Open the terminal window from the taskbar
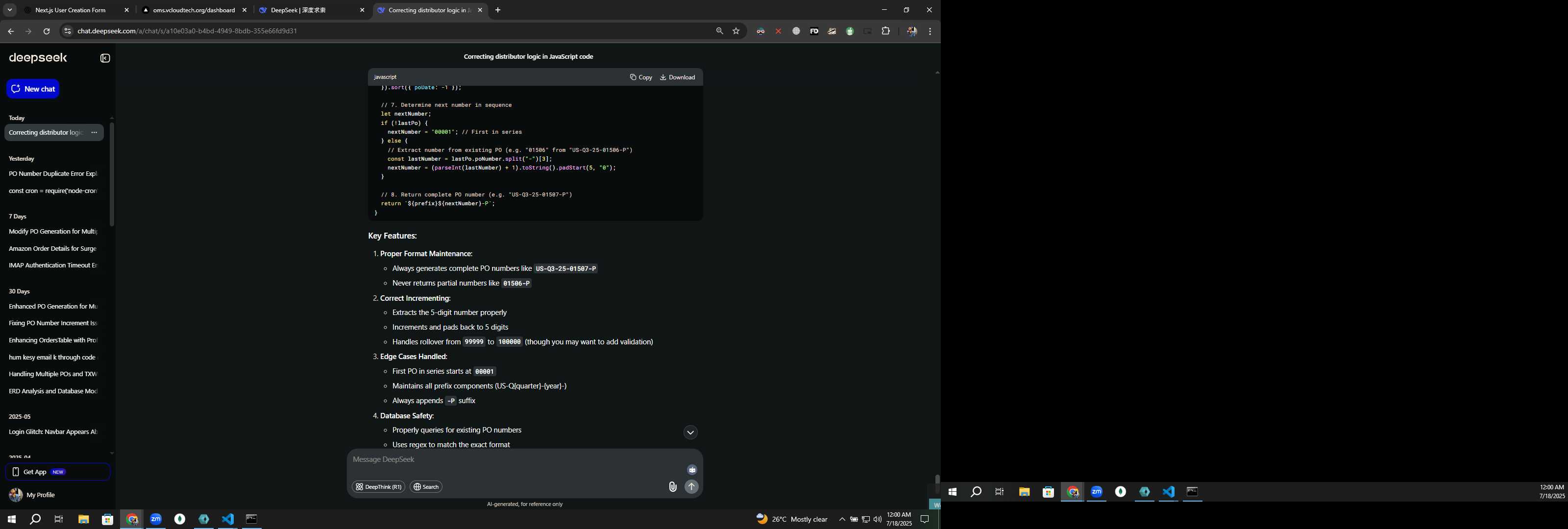This screenshot has height=529, width=1568. pos(252,519)
